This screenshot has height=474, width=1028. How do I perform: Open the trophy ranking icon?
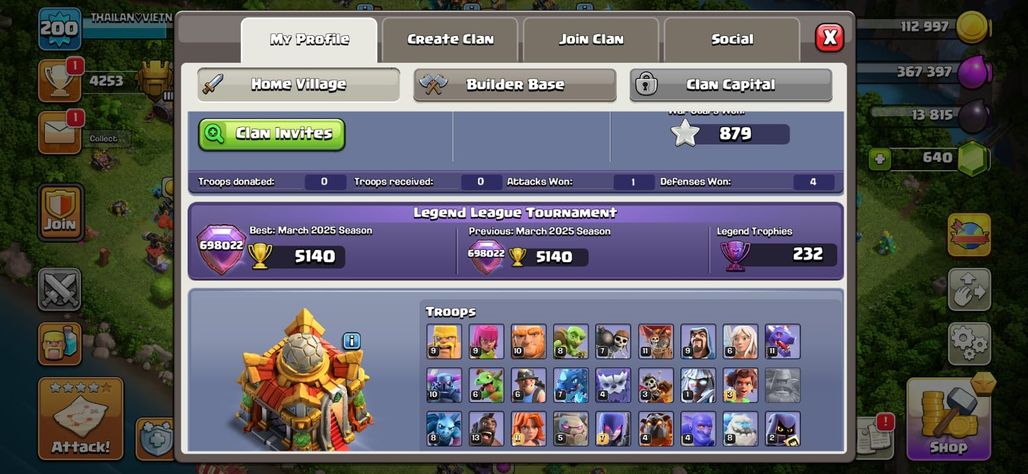point(60,81)
